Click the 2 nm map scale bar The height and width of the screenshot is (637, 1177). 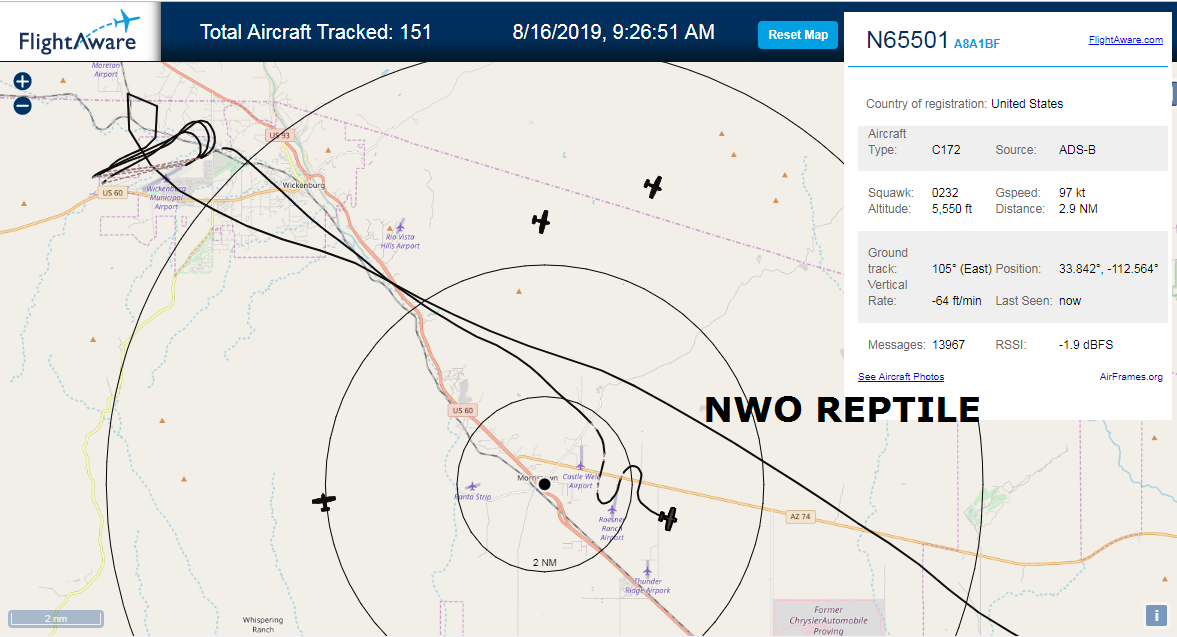[56, 618]
